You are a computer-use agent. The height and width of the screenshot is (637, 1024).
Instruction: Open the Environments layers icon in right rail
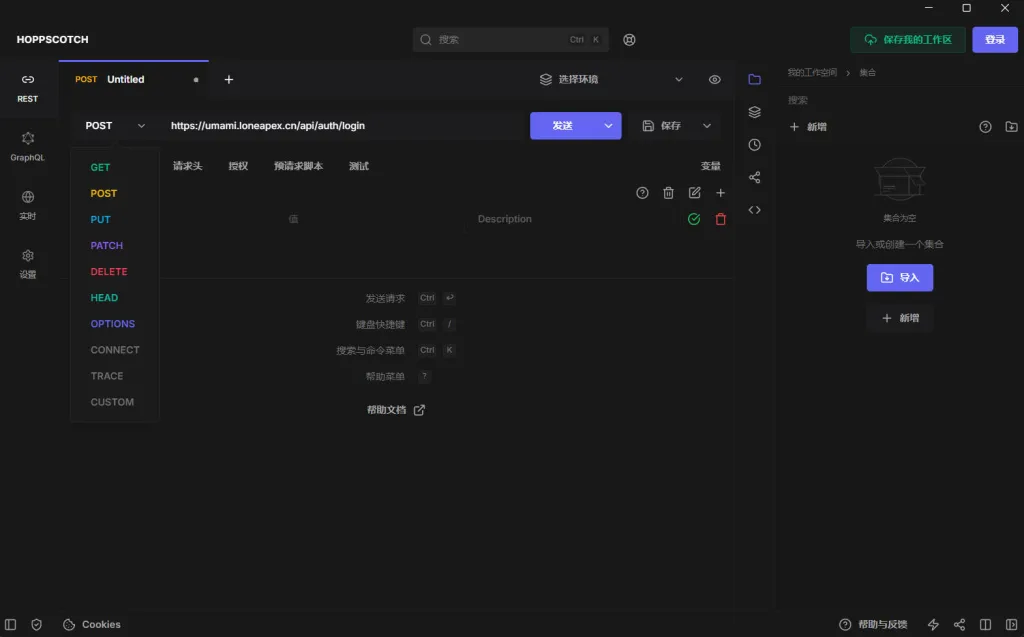click(x=754, y=112)
